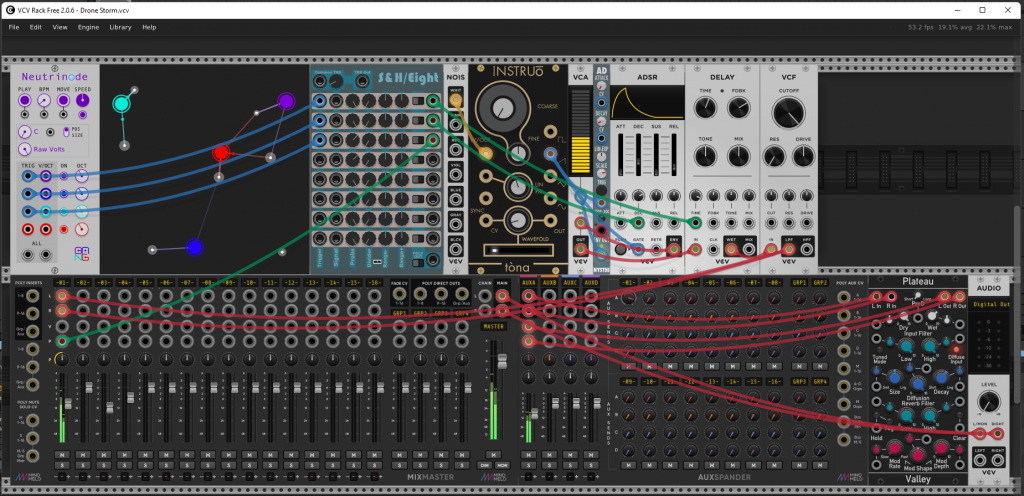Open the View menu
Image resolution: width=1024 pixels, height=496 pixels.
coord(60,27)
